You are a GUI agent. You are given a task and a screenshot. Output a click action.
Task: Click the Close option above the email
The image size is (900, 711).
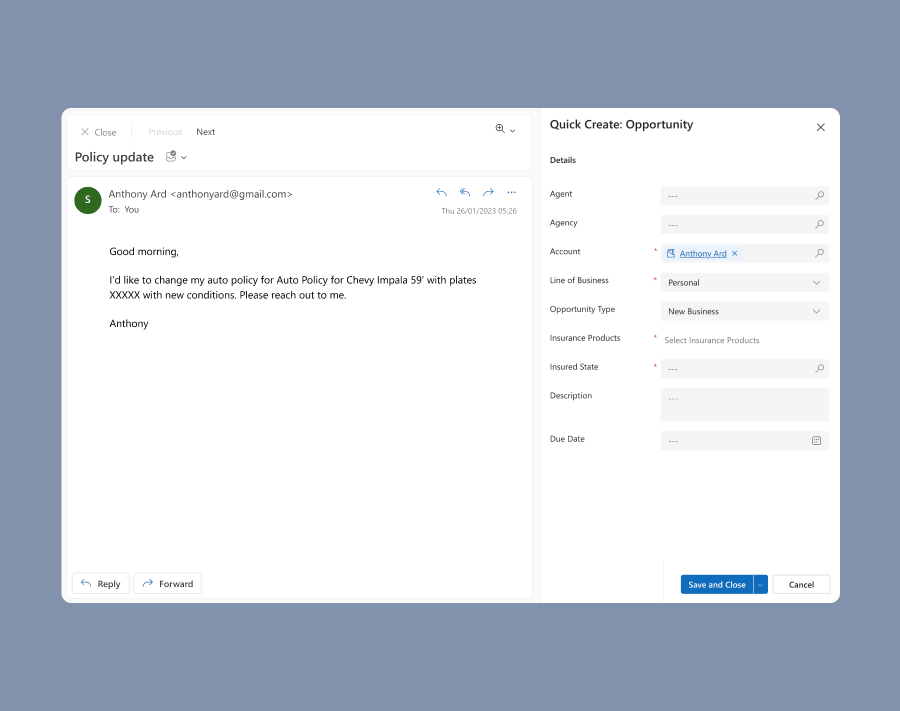(98, 131)
